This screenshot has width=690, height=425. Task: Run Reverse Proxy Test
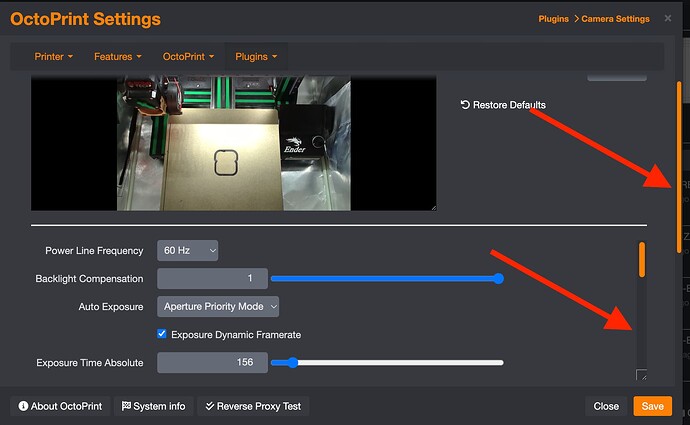coord(253,406)
